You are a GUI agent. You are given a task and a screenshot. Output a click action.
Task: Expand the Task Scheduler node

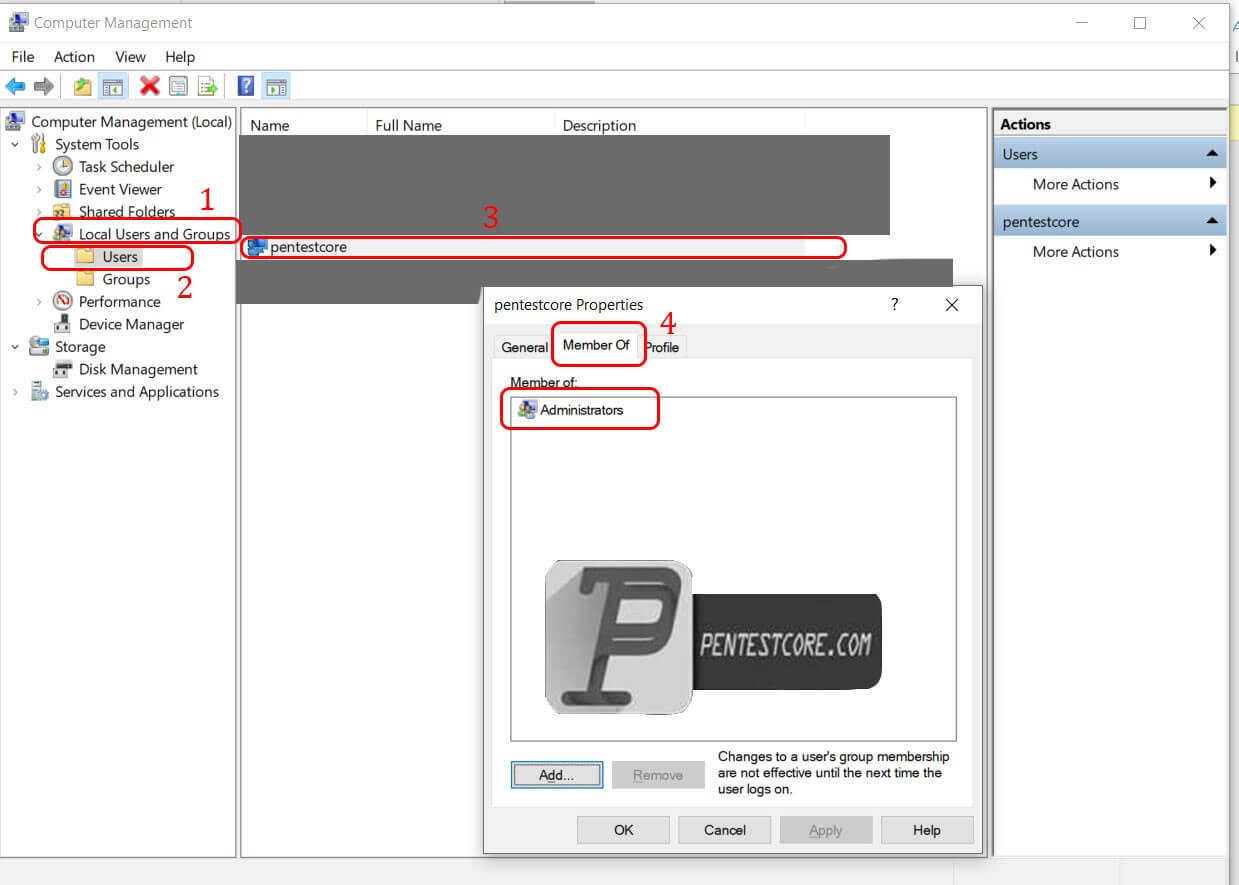click(x=39, y=167)
